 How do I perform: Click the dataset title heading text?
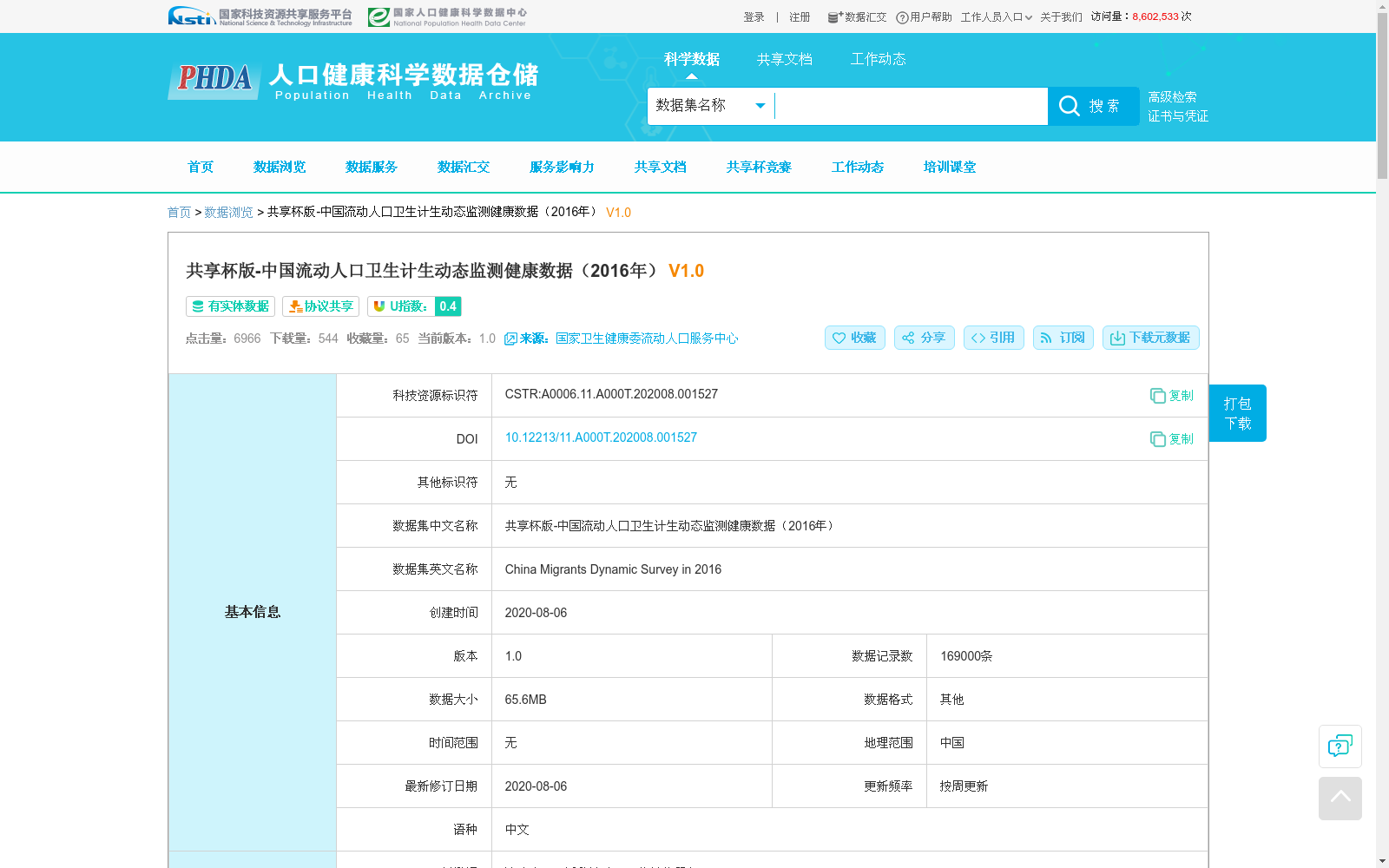[444, 271]
